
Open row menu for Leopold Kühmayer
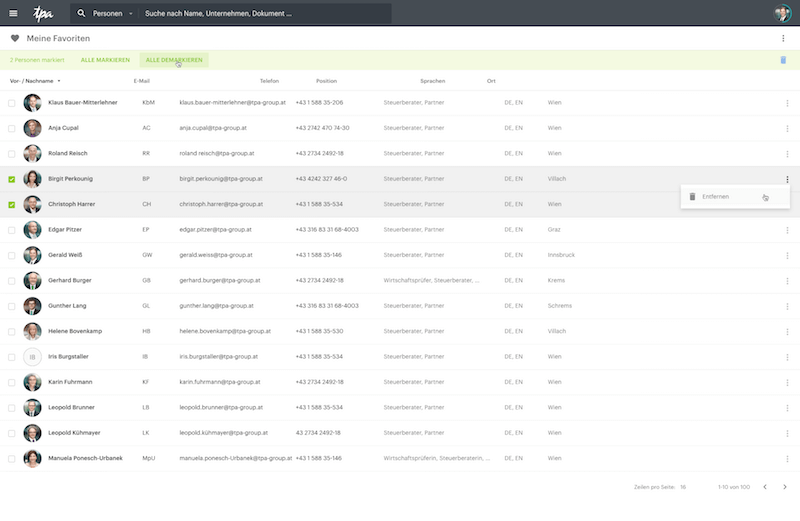tap(787, 433)
